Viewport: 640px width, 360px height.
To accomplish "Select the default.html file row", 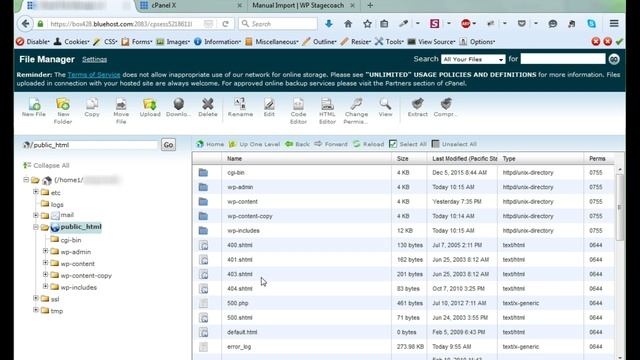I will (x=403, y=332).
